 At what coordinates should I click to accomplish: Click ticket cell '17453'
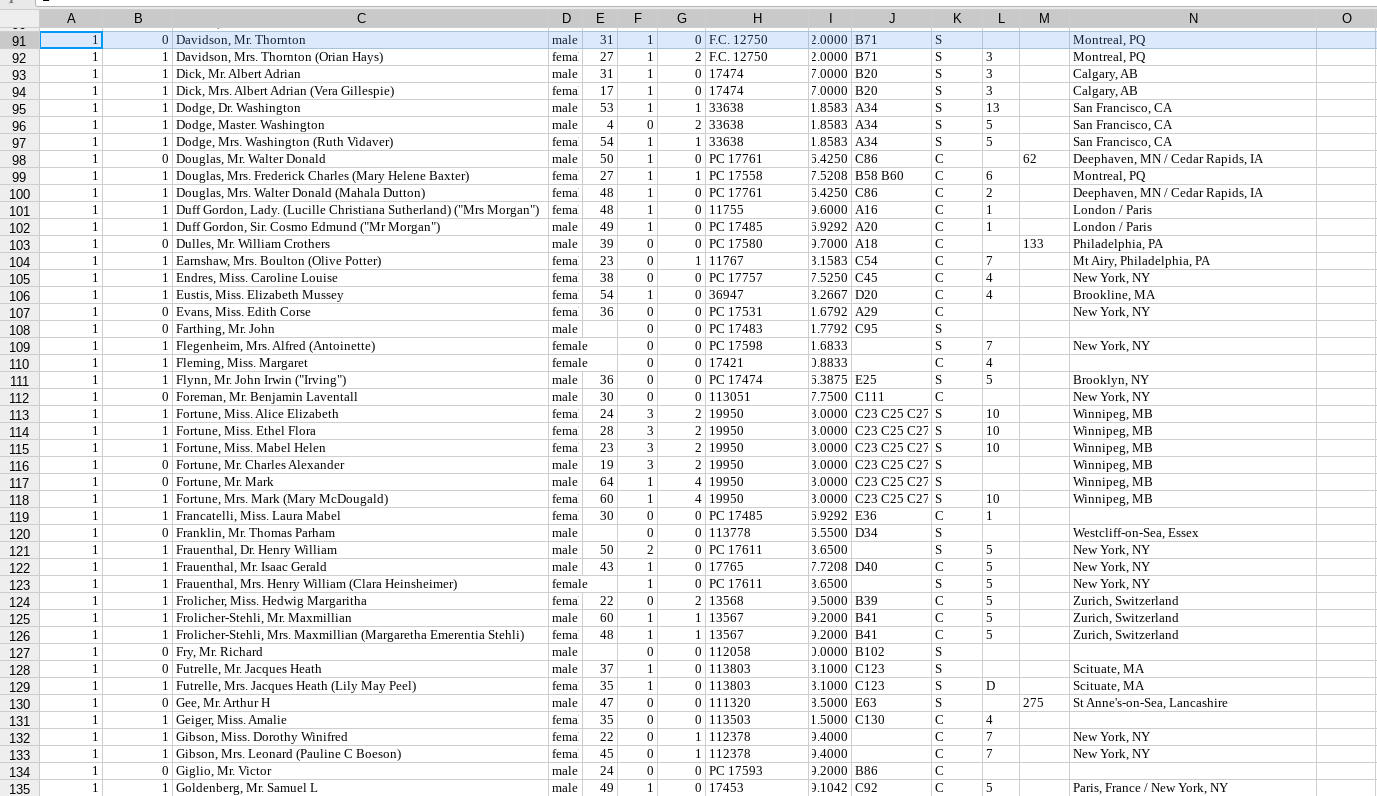click(757, 788)
